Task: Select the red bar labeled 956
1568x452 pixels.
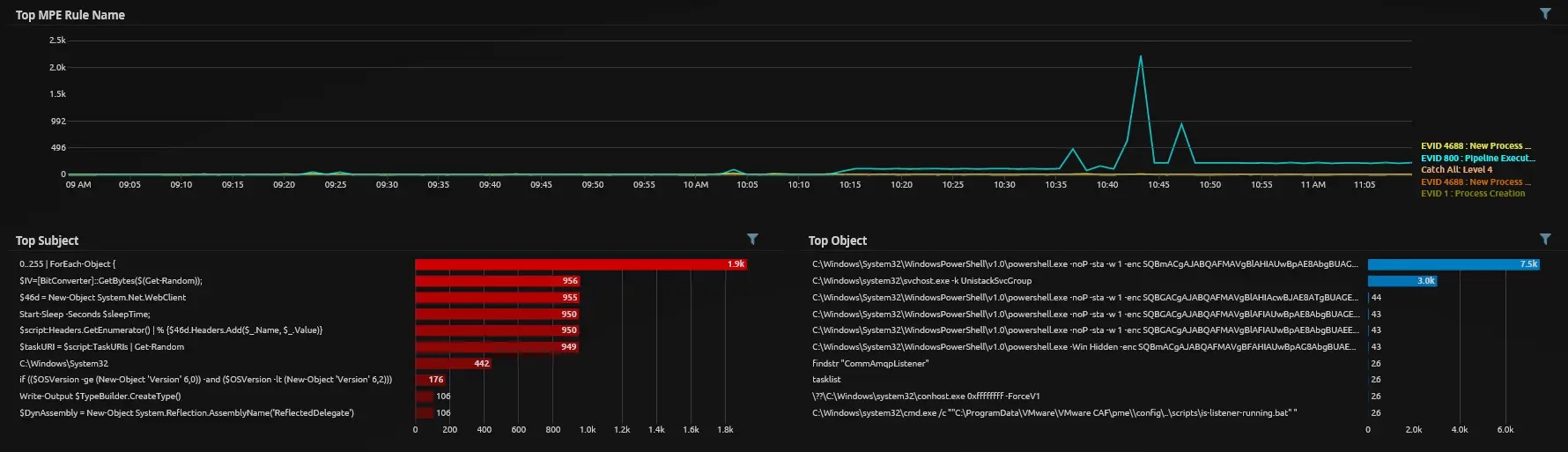Action: coord(498,281)
